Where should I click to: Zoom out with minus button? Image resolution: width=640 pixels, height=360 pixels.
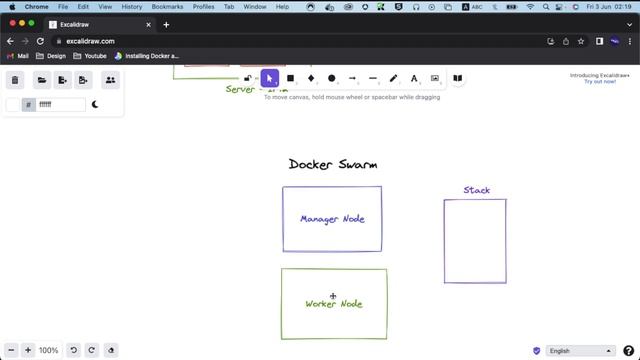(11, 350)
